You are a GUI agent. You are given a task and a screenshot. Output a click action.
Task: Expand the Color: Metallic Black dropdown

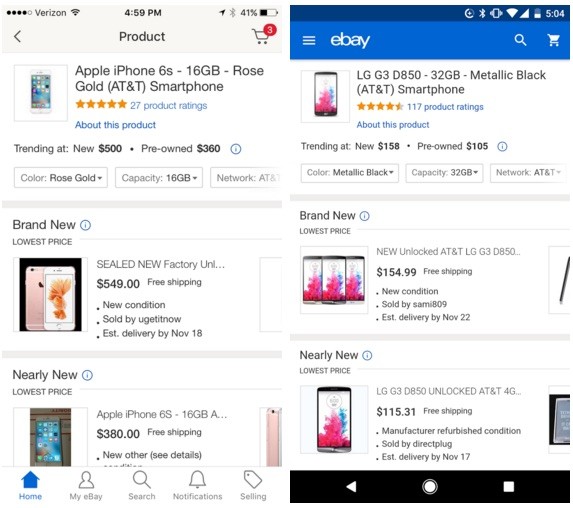pyautogui.click(x=350, y=173)
